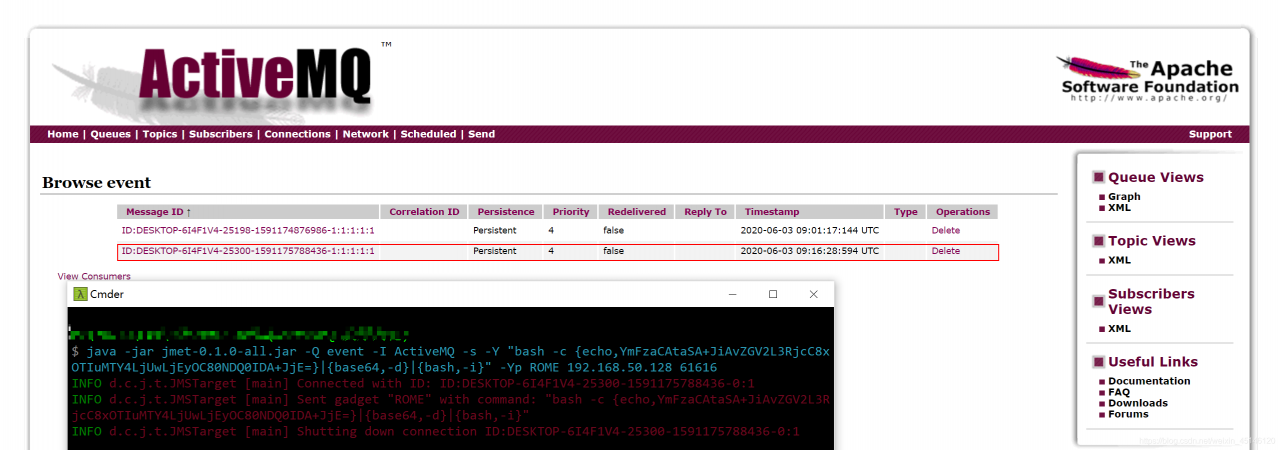This screenshot has height=450, width=1280.
Task: Open the FAQ link
Action: point(1119,392)
